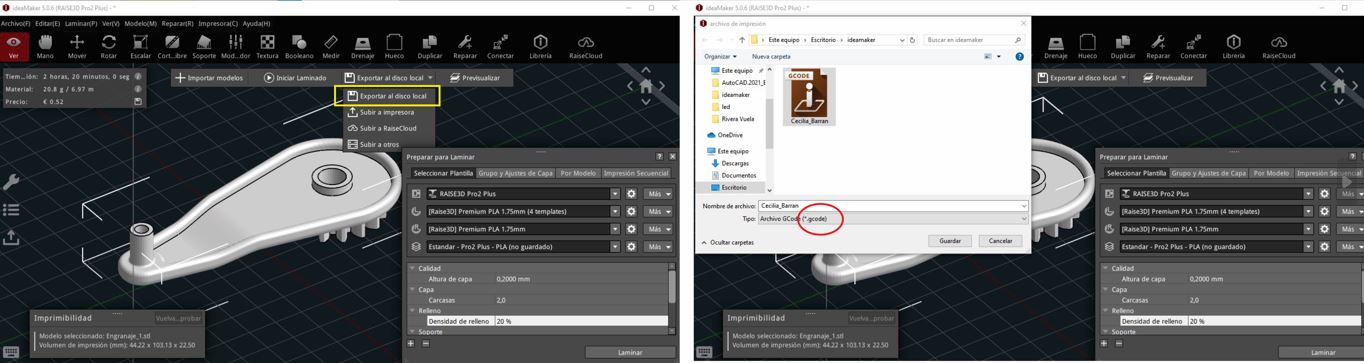This screenshot has height=363, width=1364.
Task: Click the home view icon in left viewport
Action: pos(646,87)
